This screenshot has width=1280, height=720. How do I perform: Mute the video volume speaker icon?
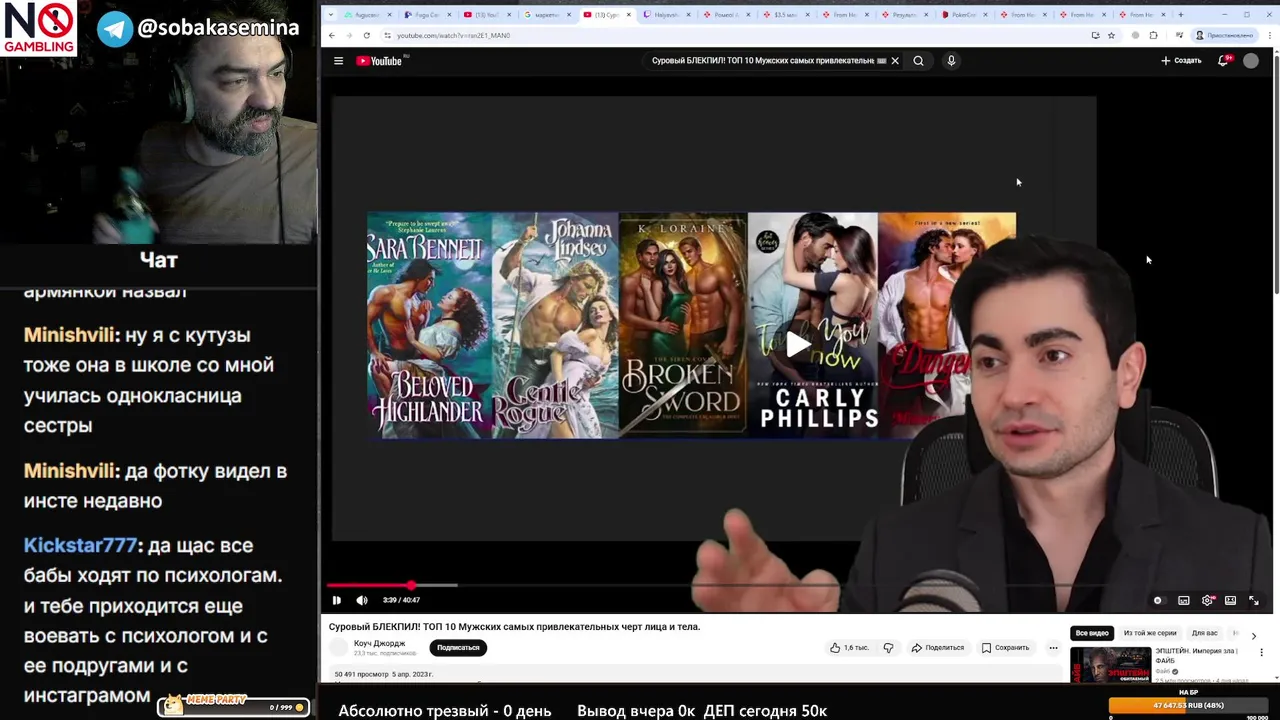coord(361,600)
